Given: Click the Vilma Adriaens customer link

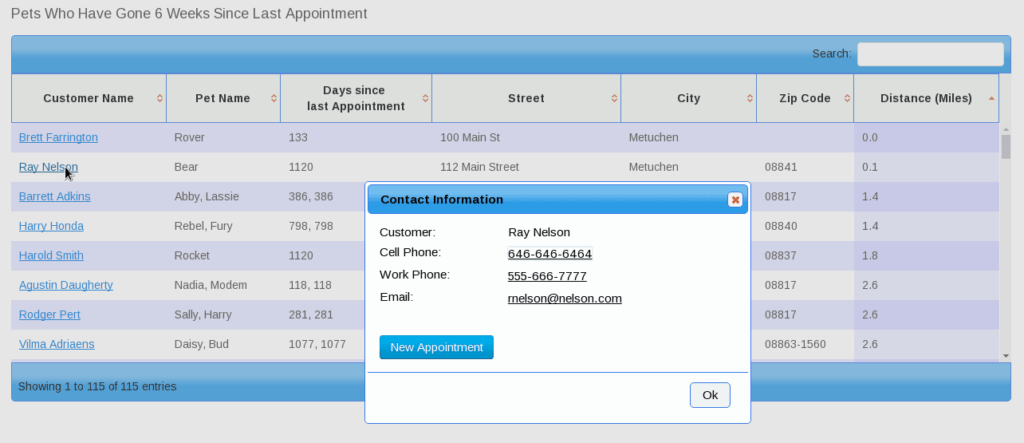Looking at the screenshot, I should pos(57,344).
